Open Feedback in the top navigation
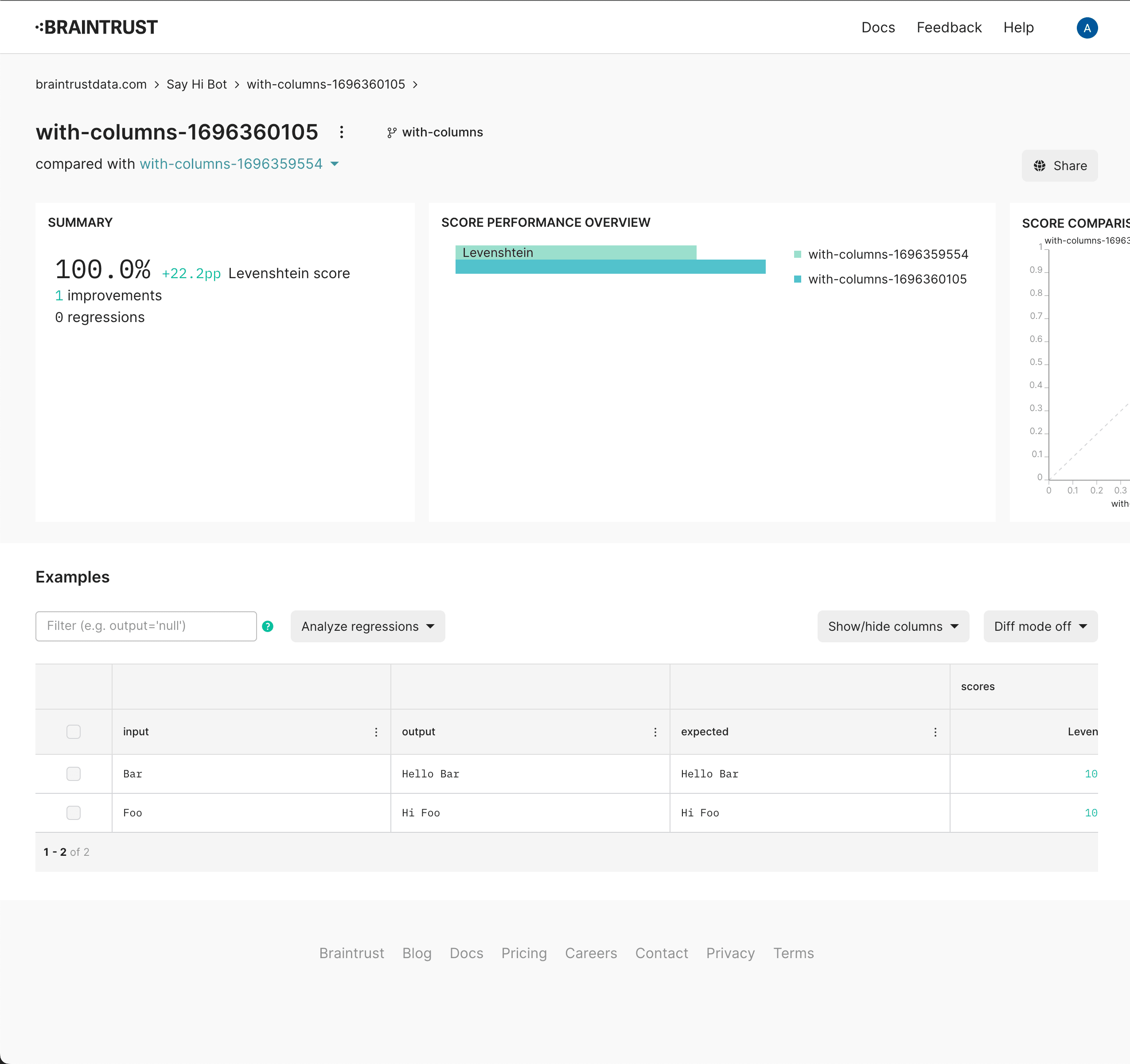The width and height of the screenshot is (1130, 1064). [949, 28]
